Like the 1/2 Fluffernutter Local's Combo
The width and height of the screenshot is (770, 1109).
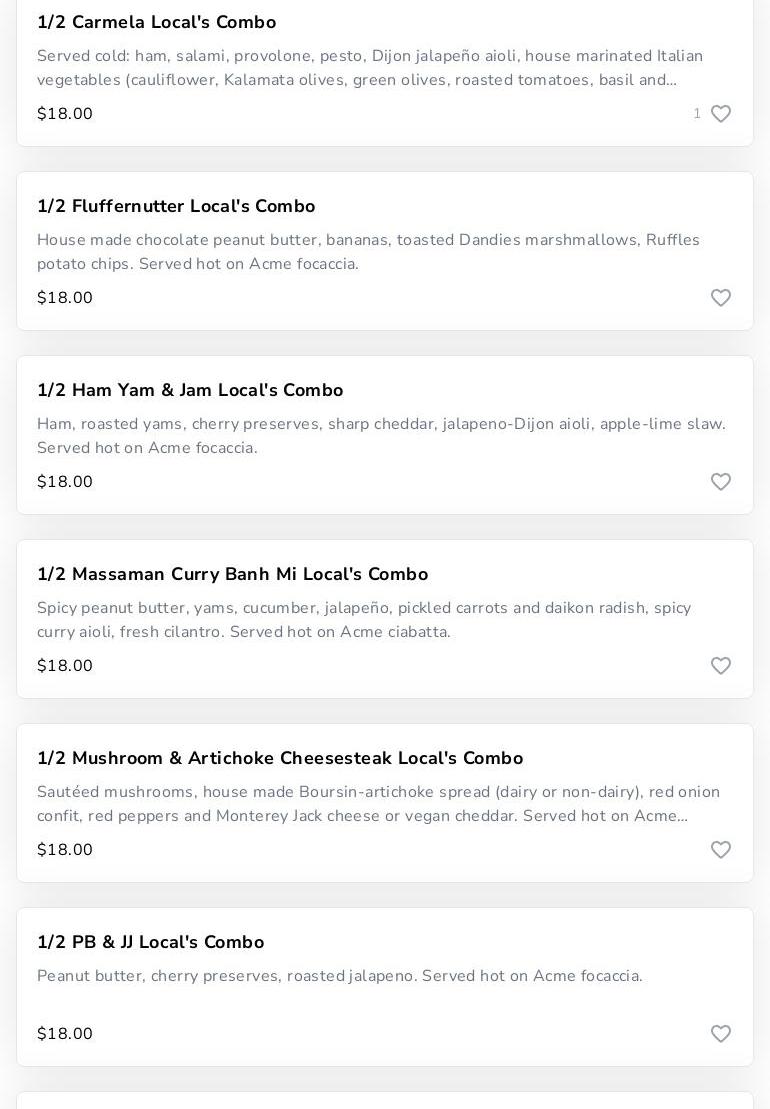tap(720, 298)
